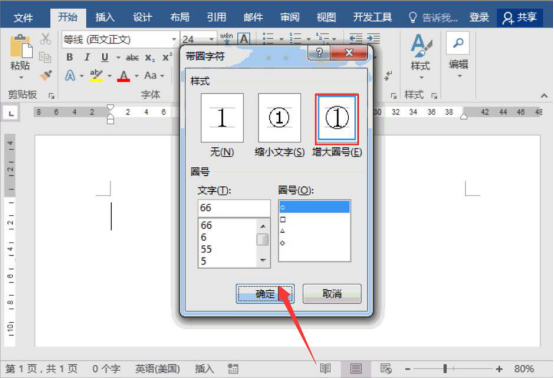Image resolution: width=554 pixels, height=378 pixels.
Task: Click the Copy icon
Action: [45, 57]
